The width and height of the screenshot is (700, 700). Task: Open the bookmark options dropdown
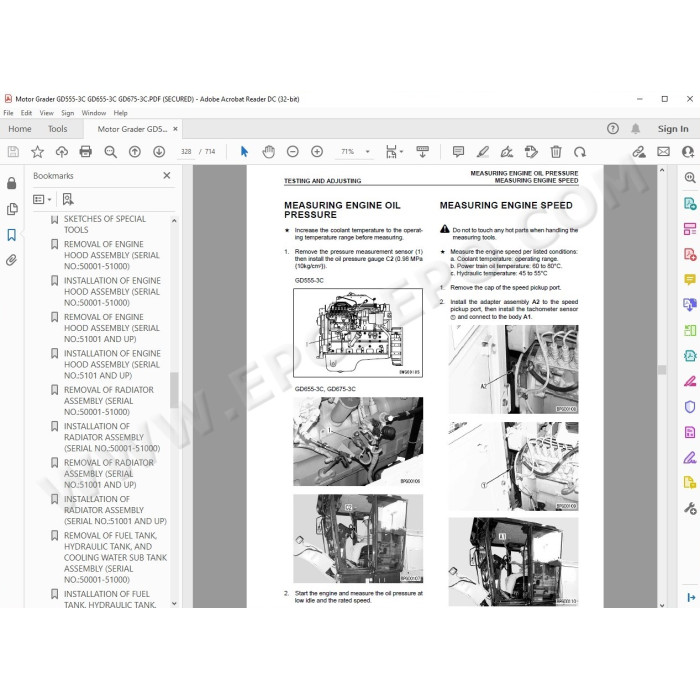[x=42, y=199]
